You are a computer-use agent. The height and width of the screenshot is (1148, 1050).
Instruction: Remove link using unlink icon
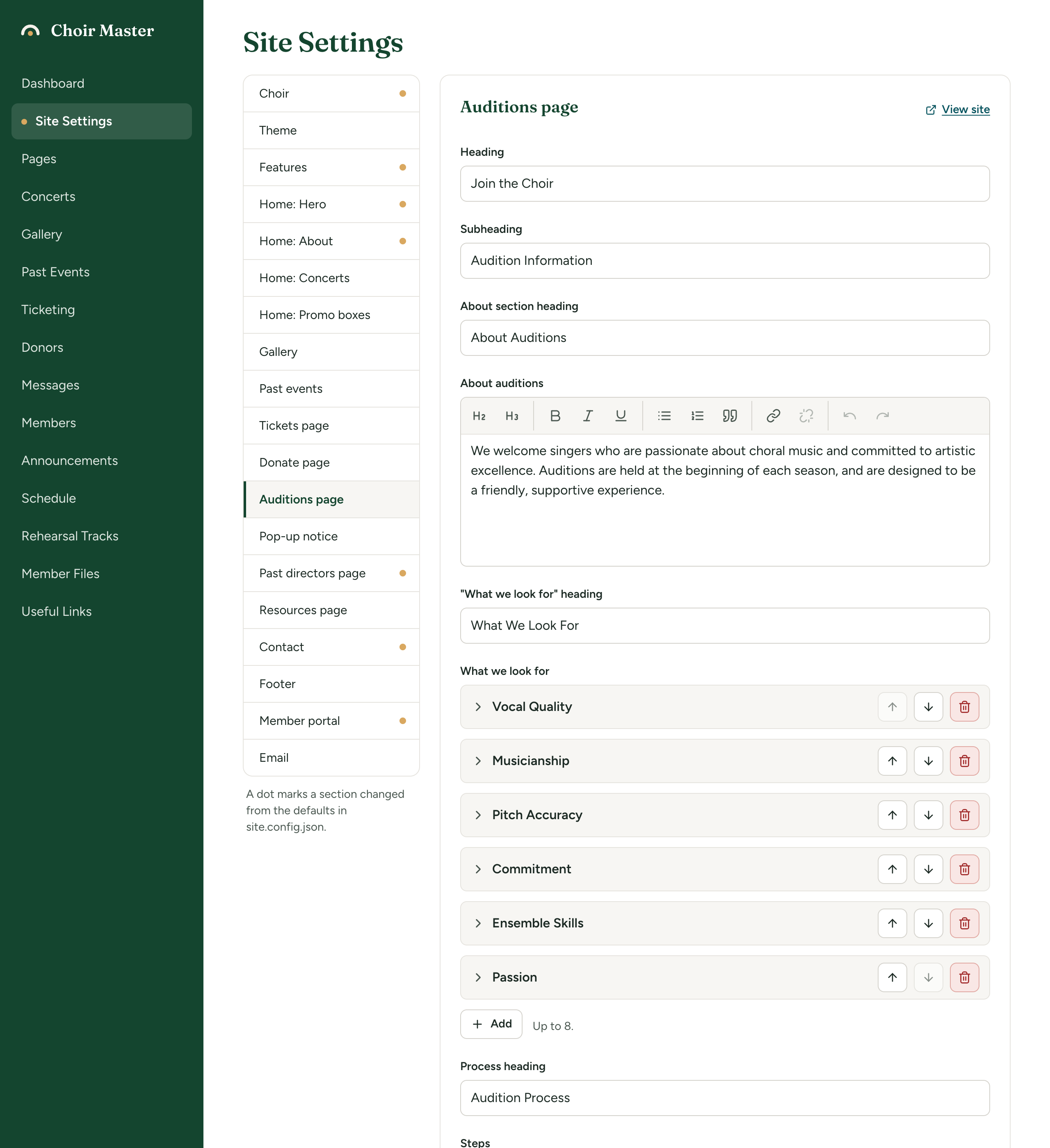[806, 416]
